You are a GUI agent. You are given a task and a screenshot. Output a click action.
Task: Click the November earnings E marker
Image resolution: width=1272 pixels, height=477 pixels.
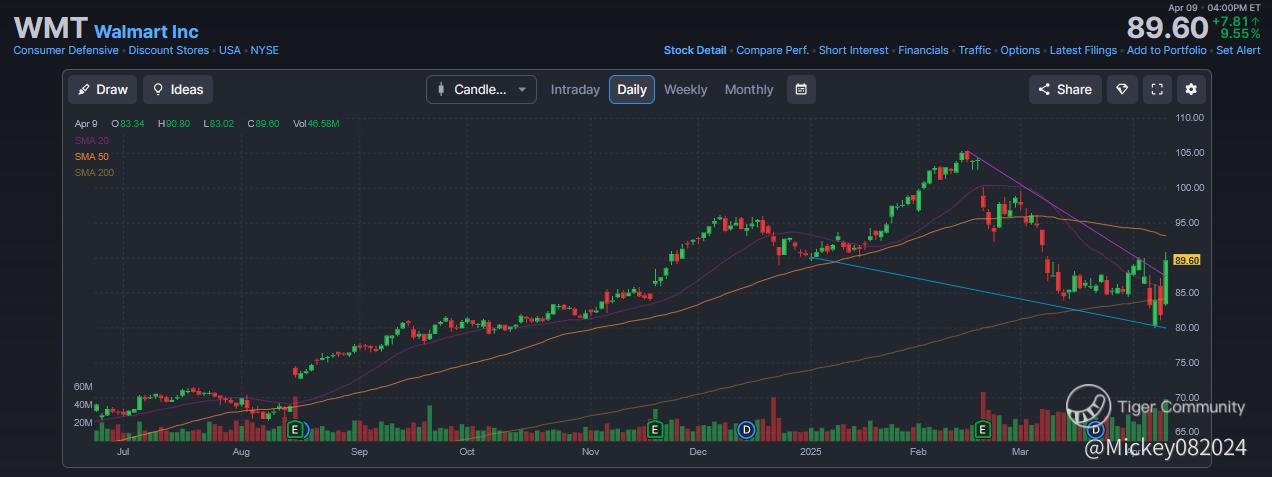point(655,429)
